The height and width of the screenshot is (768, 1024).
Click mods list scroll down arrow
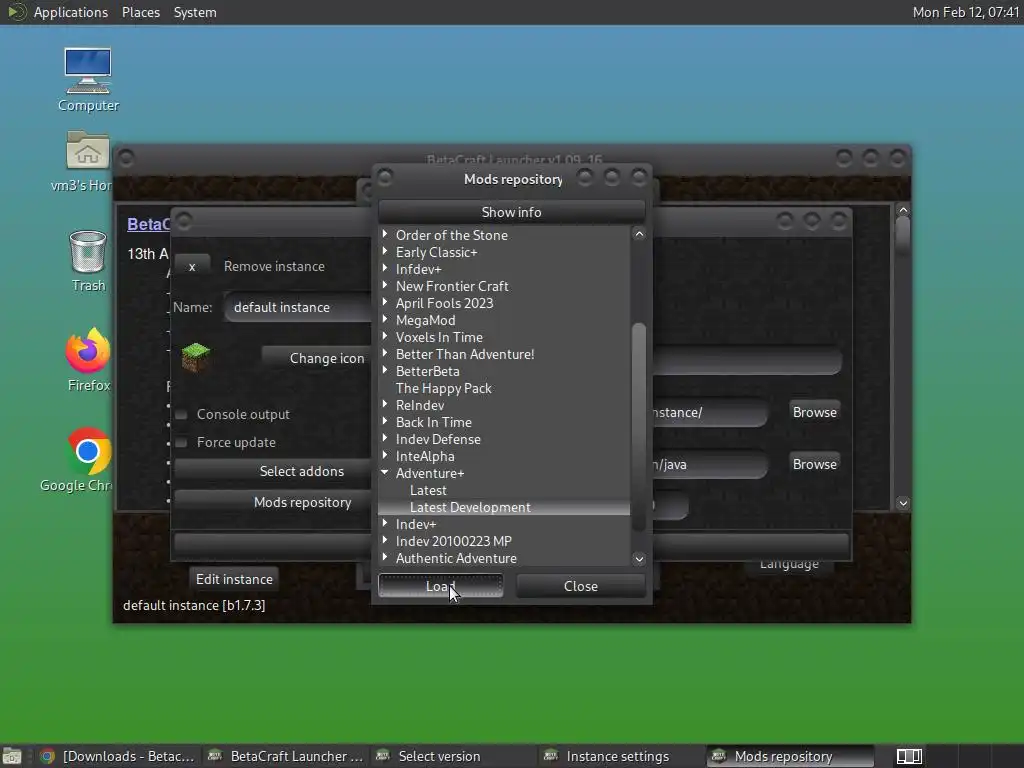click(639, 558)
